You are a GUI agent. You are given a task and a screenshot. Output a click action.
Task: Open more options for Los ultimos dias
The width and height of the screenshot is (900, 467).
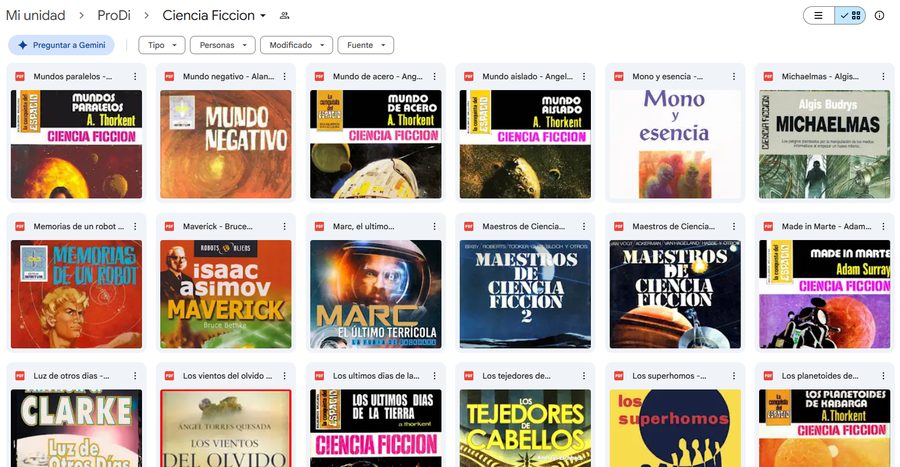(435, 376)
